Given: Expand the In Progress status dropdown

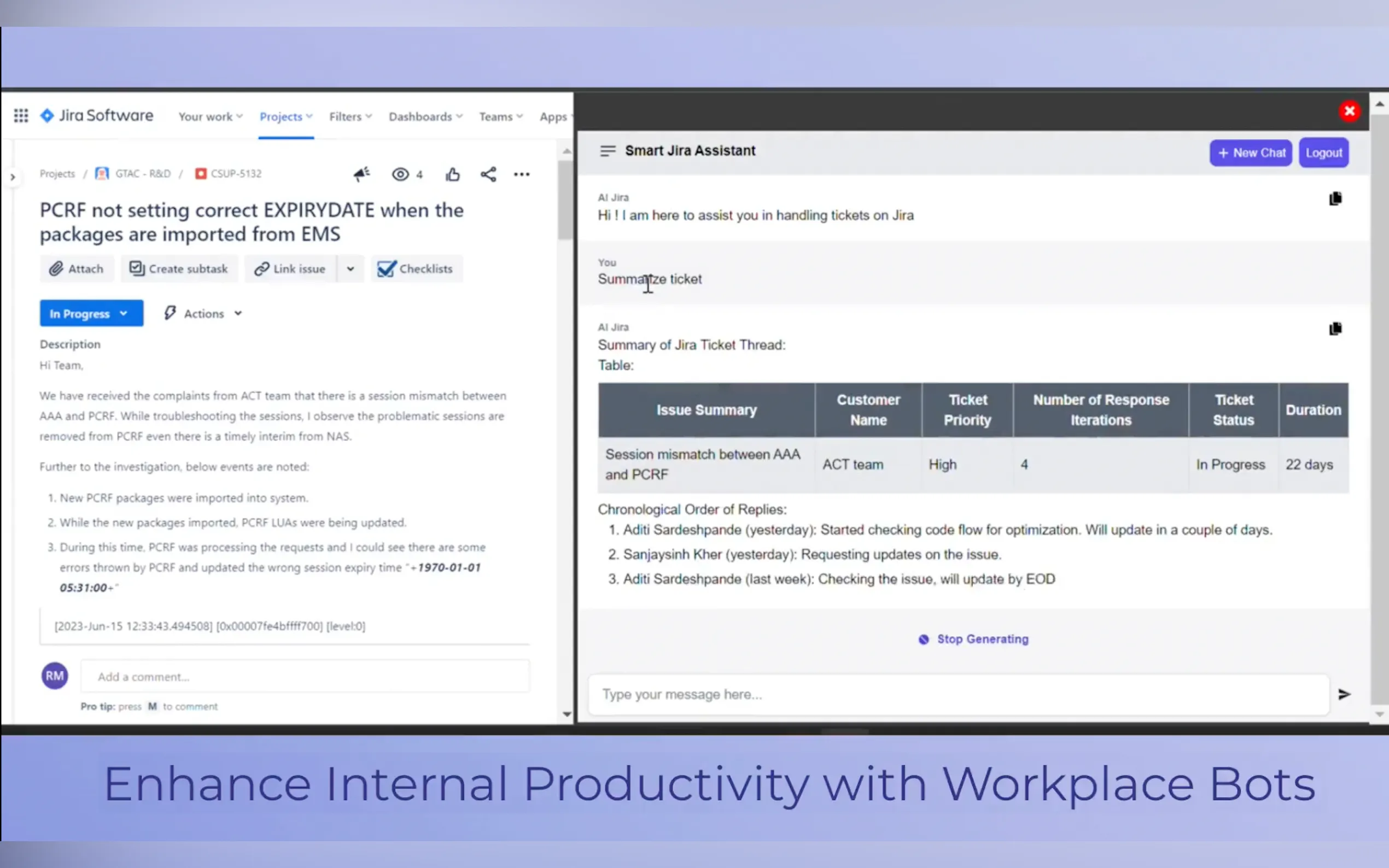Looking at the screenshot, I should coord(91,313).
